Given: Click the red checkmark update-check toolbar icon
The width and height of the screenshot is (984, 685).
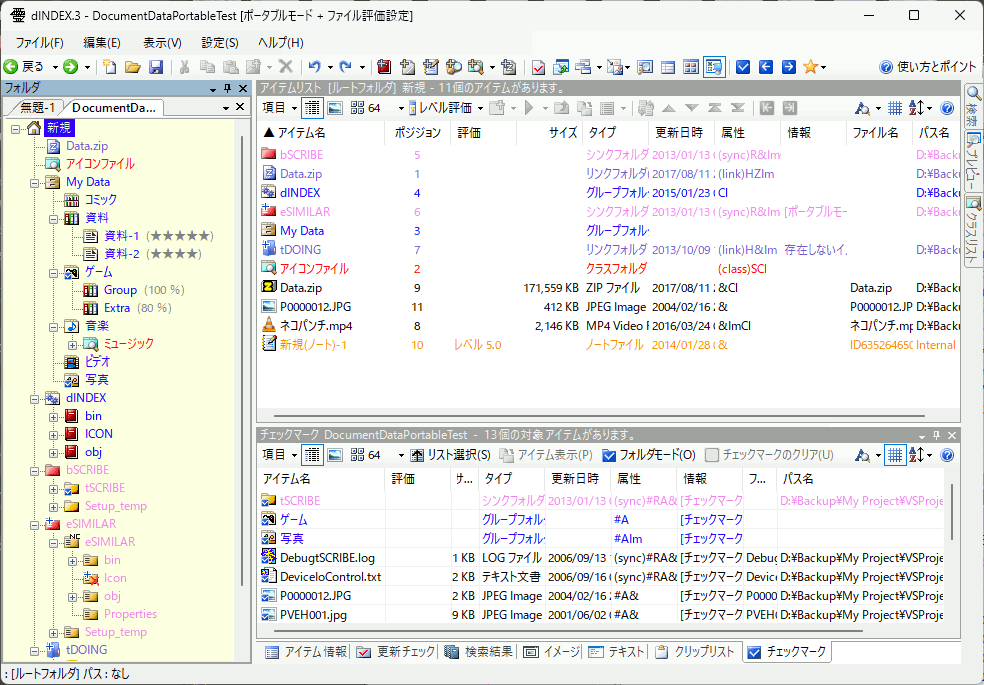Looking at the screenshot, I should (x=538, y=66).
